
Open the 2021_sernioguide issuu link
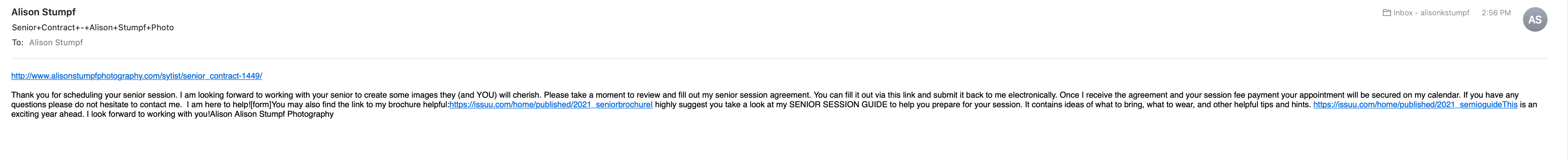(x=1415, y=105)
